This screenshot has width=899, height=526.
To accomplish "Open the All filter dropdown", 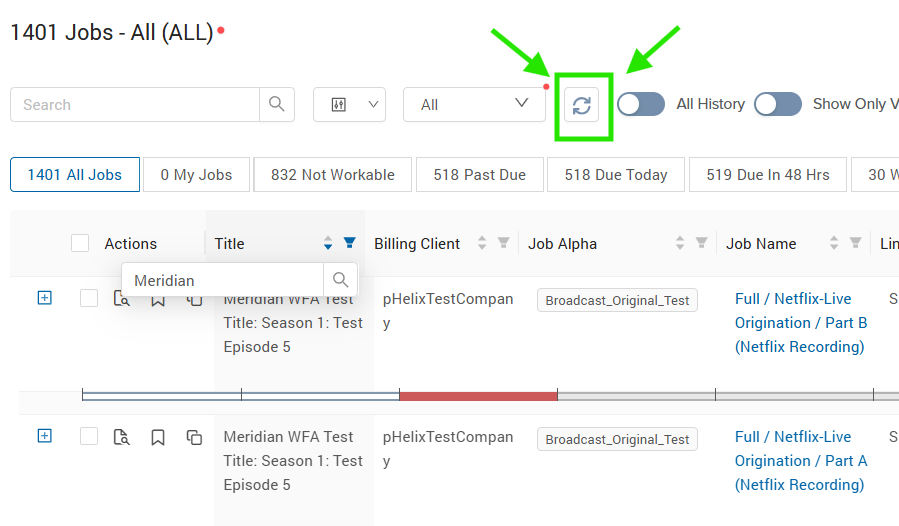I will (474, 104).
